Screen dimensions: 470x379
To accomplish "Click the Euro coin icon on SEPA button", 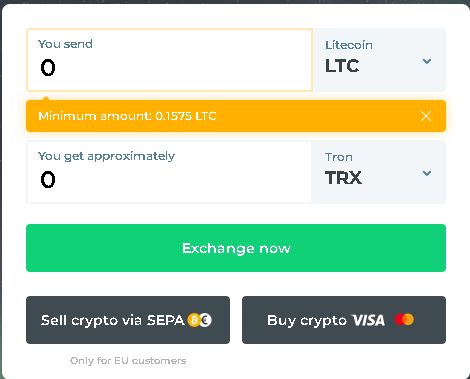I will [205, 320].
